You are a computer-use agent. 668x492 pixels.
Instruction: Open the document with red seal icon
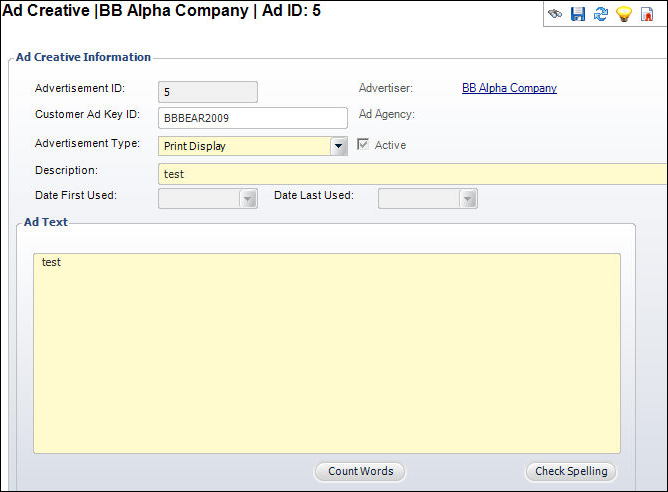(x=647, y=14)
